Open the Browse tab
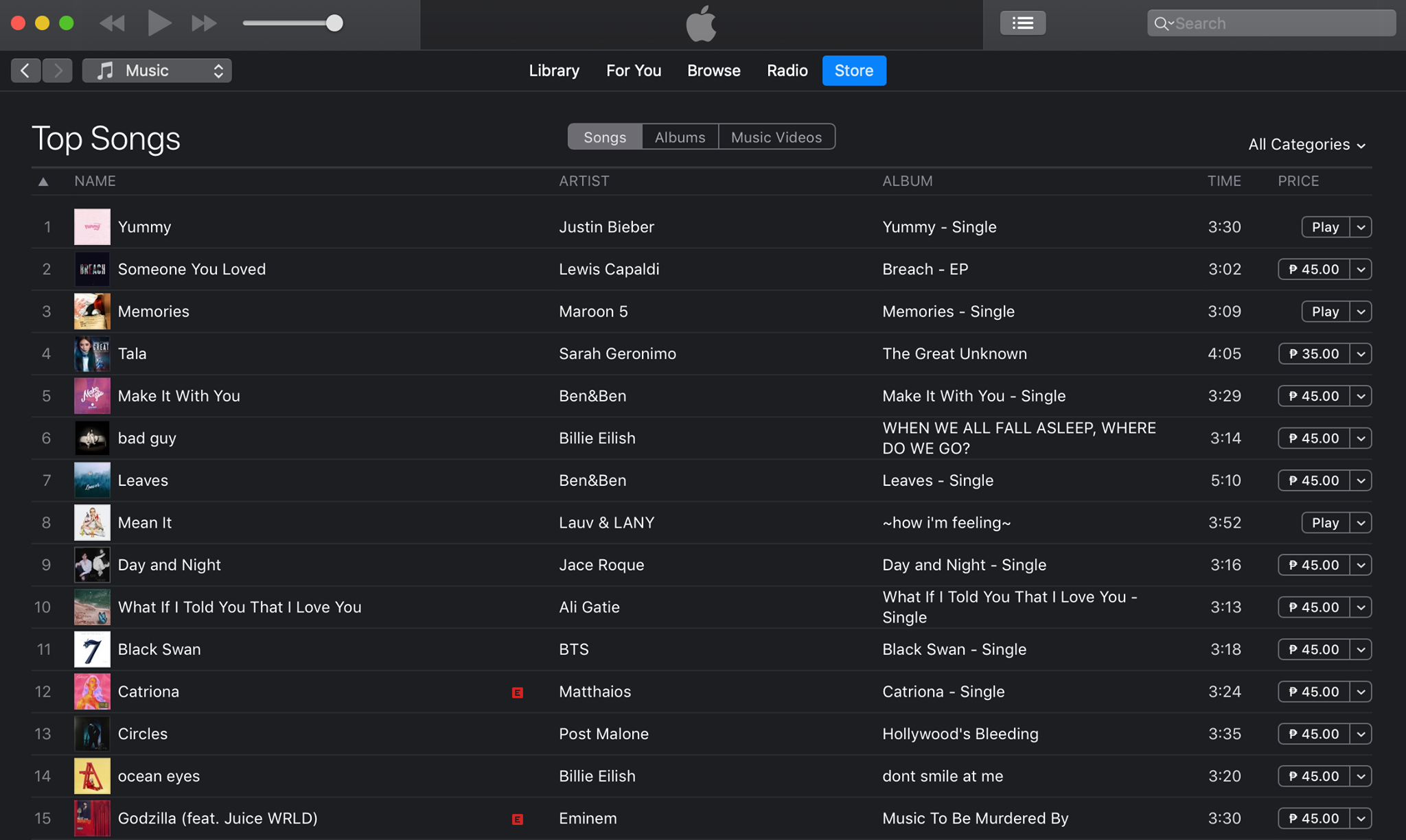Image resolution: width=1406 pixels, height=840 pixels. tap(713, 71)
